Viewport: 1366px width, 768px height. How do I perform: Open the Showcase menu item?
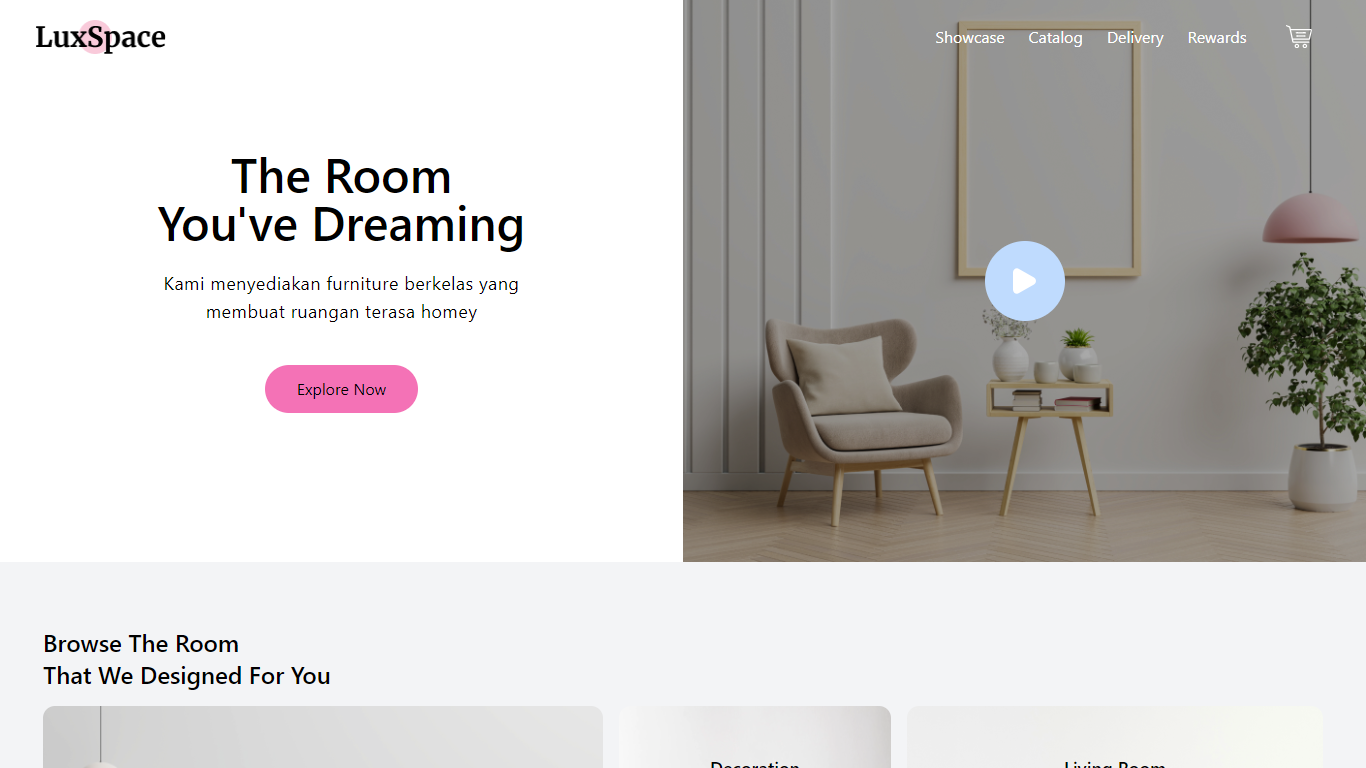[x=969, y=38]
